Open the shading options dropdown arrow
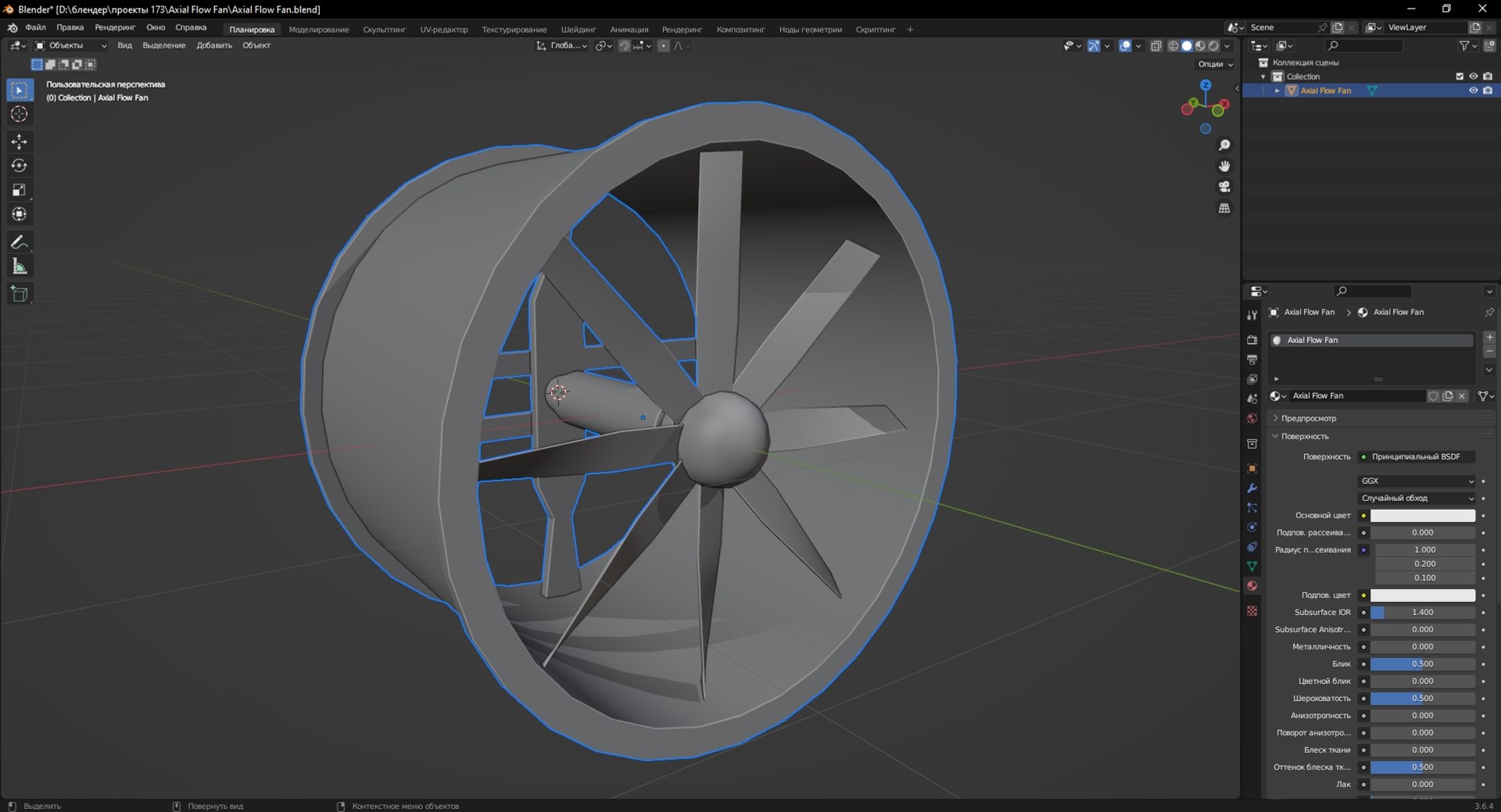This screenshot has width=1501, height=812. coord(1227,45)
